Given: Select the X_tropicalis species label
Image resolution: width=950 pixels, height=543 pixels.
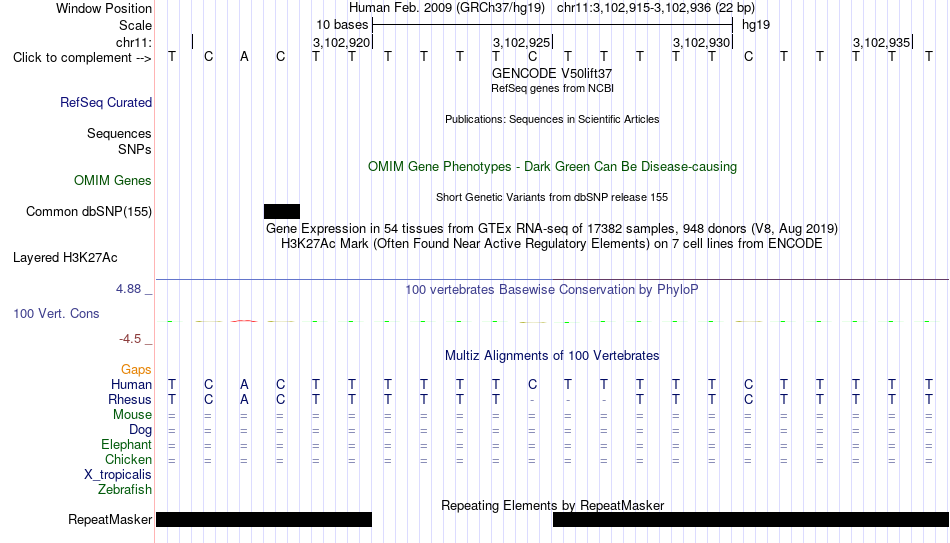Looking at the screenshot, I should pos(118,475).
